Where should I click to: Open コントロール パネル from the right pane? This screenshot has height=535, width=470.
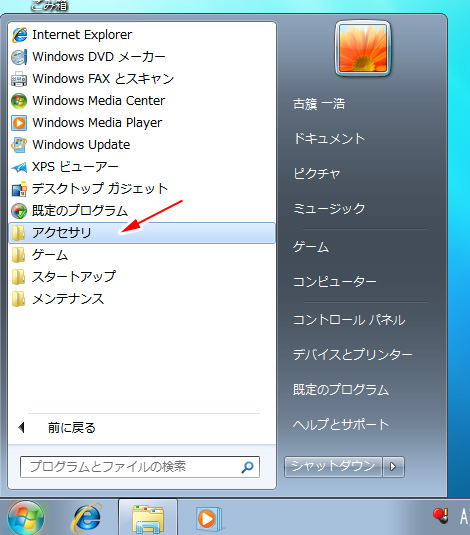pyautogui.click(x=349, y=320)
